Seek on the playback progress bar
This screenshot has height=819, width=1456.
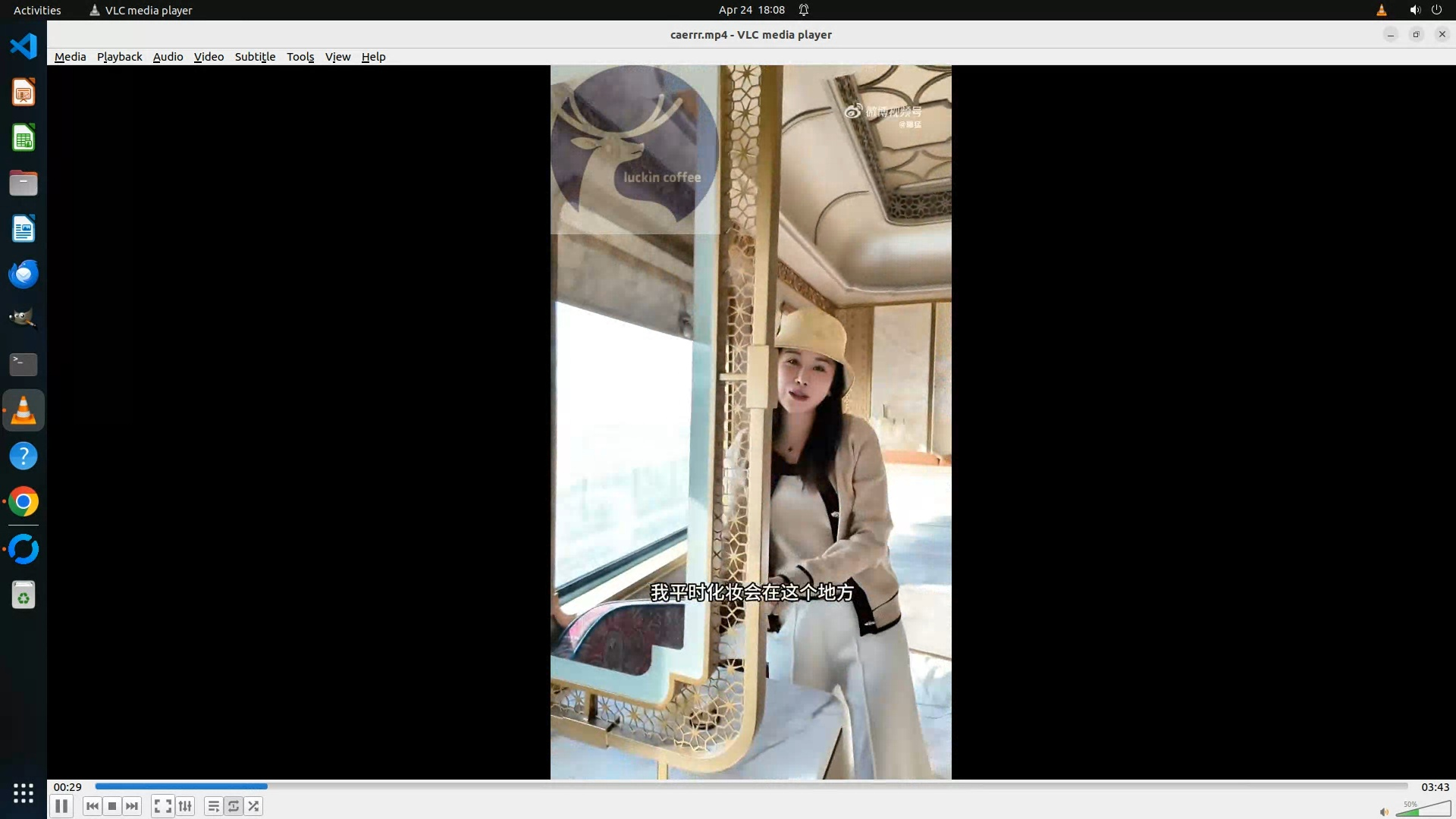pos(751,786)
